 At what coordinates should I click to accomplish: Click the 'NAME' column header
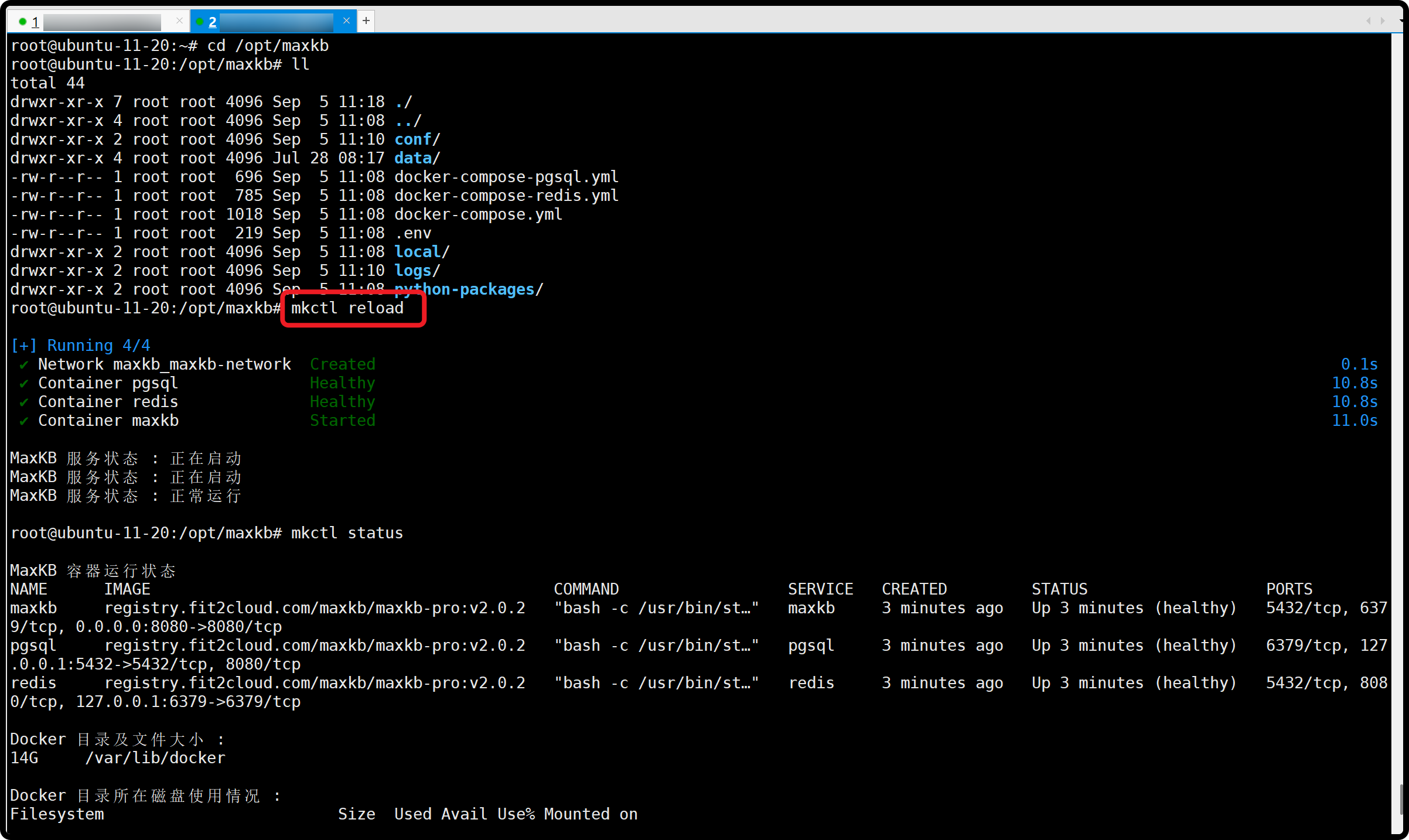[29, 589]
